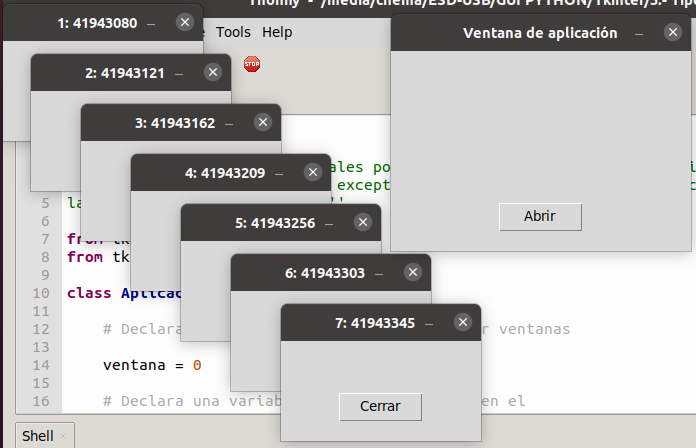Close window titled 2: 41943121
696x448 pixels.
click(x=213, y=72)
